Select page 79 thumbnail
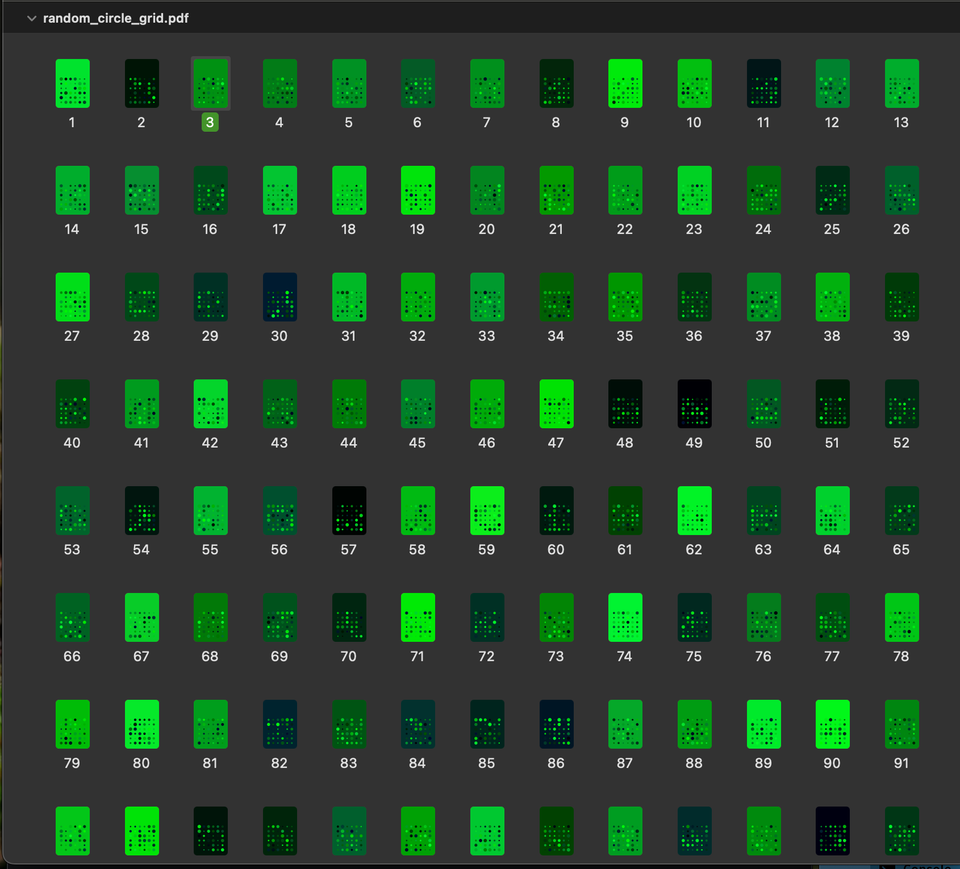 (72, 725)
